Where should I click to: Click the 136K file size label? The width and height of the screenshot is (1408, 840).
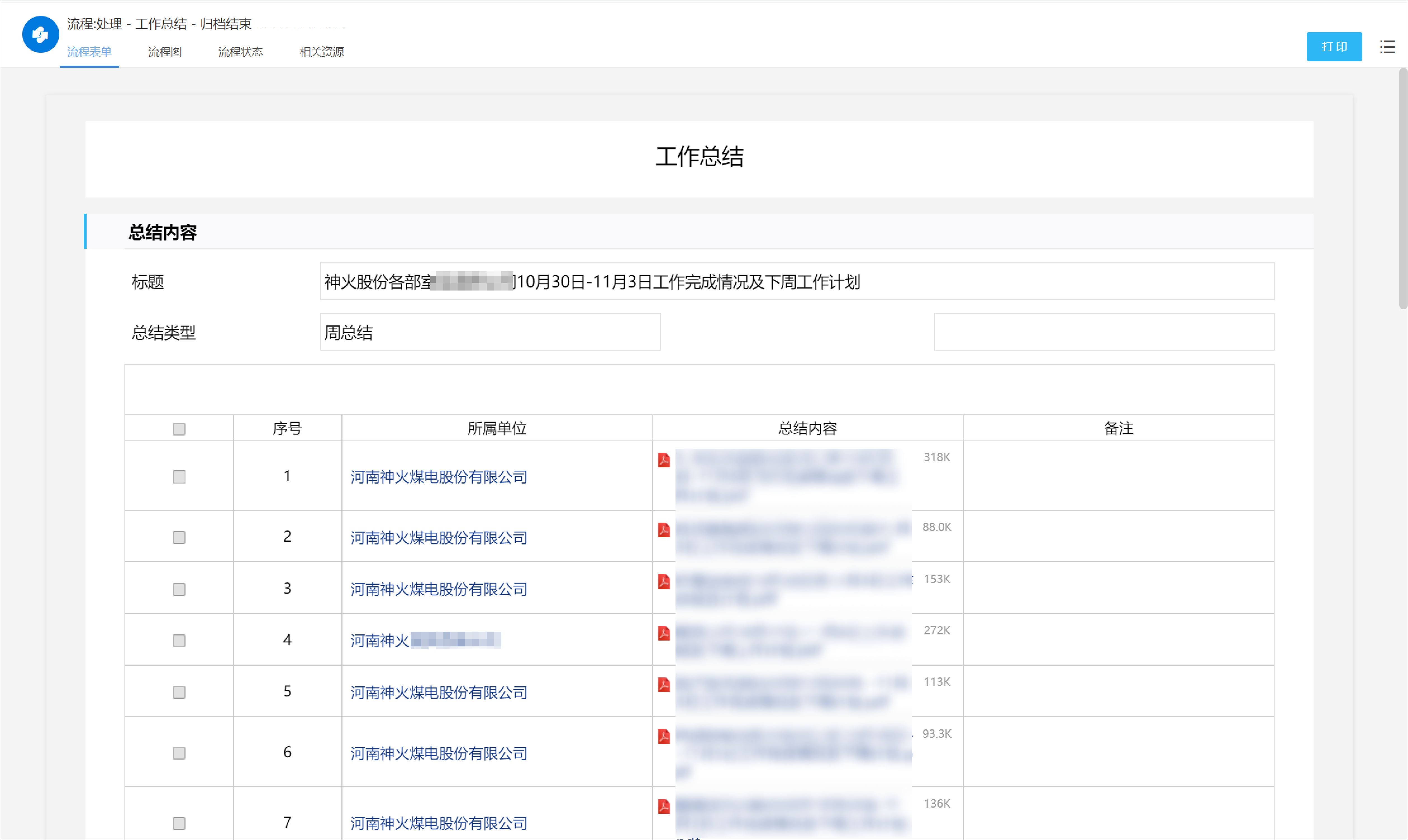[x=937, y=804]
